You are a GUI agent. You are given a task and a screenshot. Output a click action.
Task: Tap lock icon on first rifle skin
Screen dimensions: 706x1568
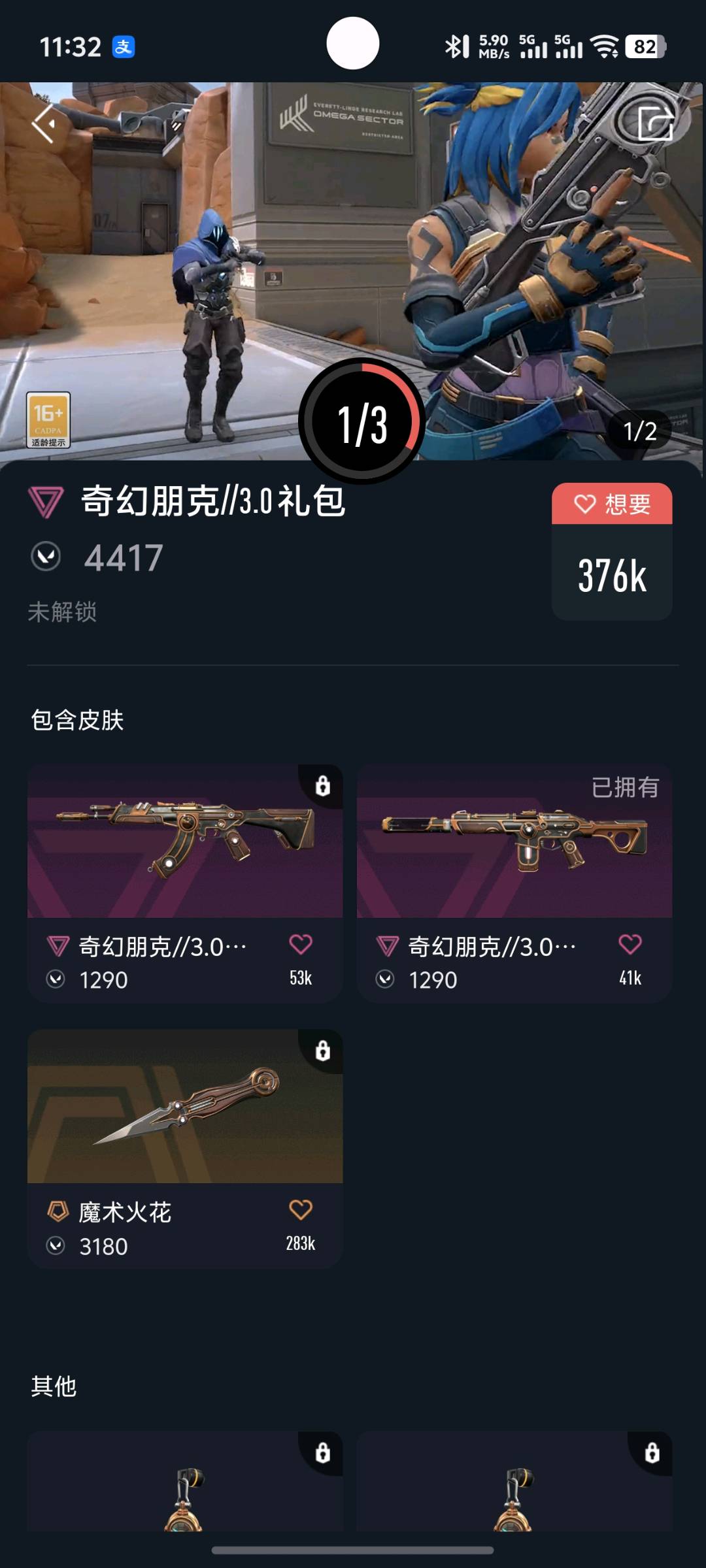[x=322, y=785]
